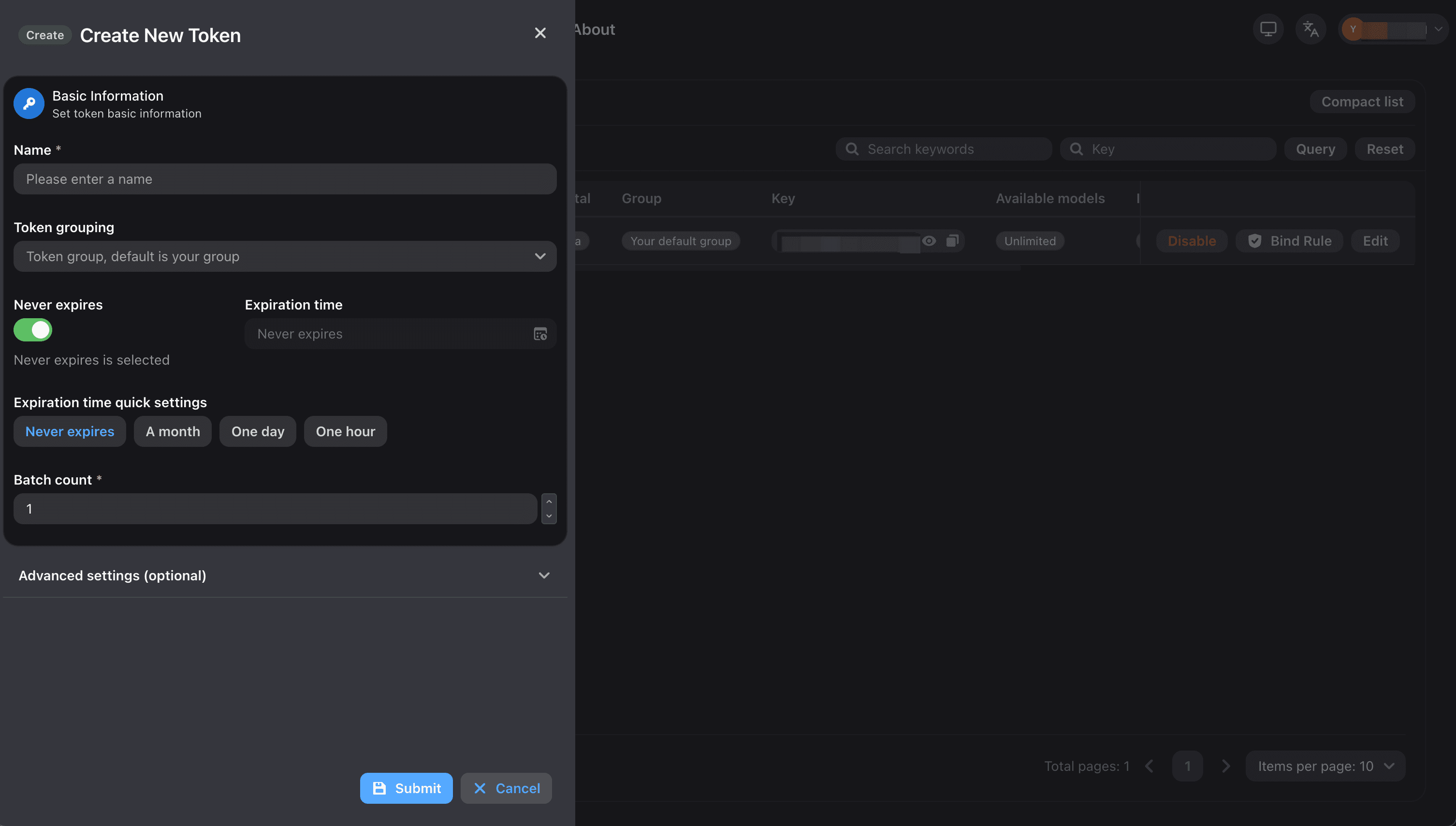
Task: Submit the new token form
Action: point(406,789)
